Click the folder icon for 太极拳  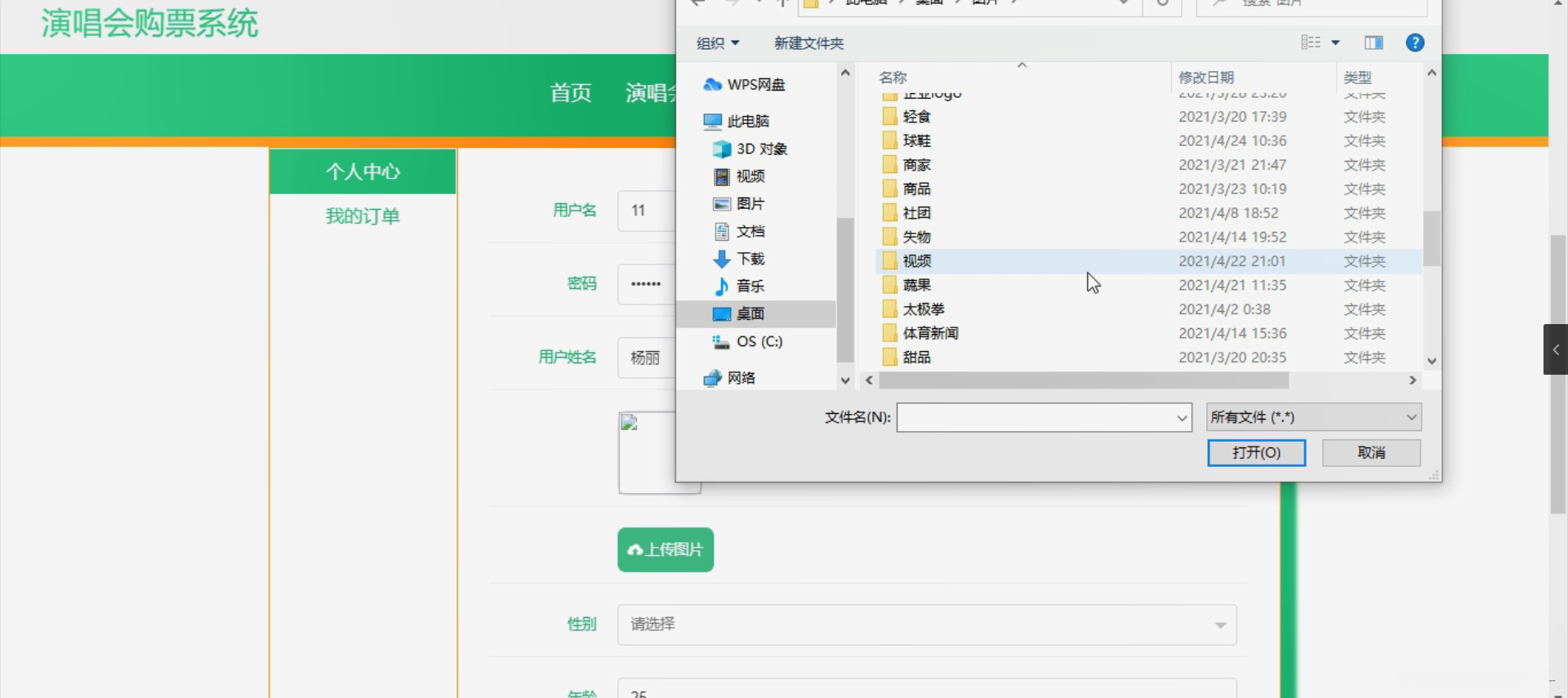tap(890, 309)
